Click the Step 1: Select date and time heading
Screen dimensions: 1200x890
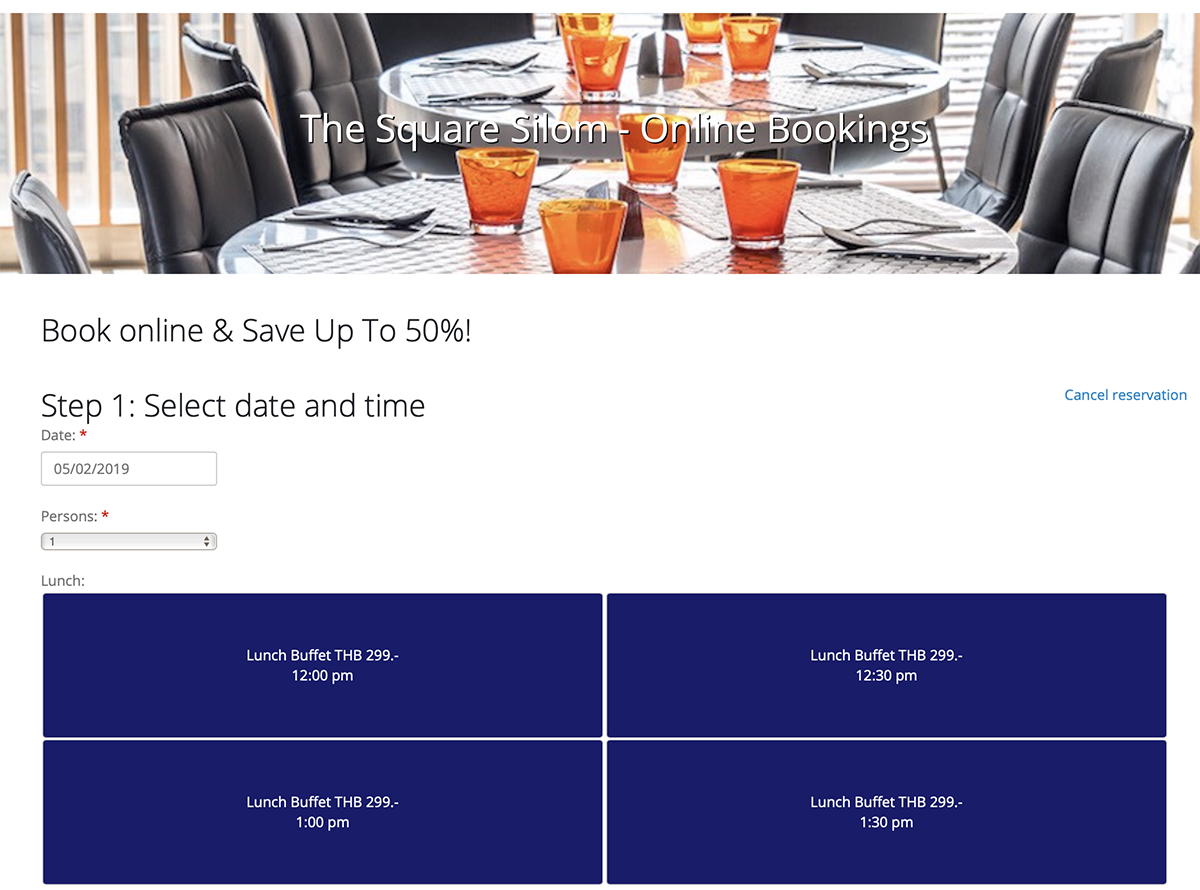click(x=233, y=405)
